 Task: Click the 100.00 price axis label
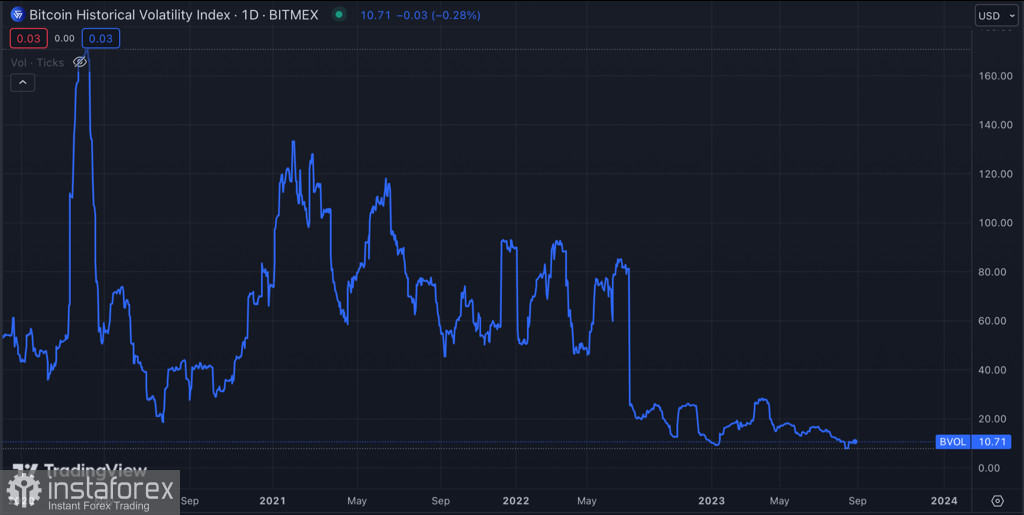click(997, 223)
